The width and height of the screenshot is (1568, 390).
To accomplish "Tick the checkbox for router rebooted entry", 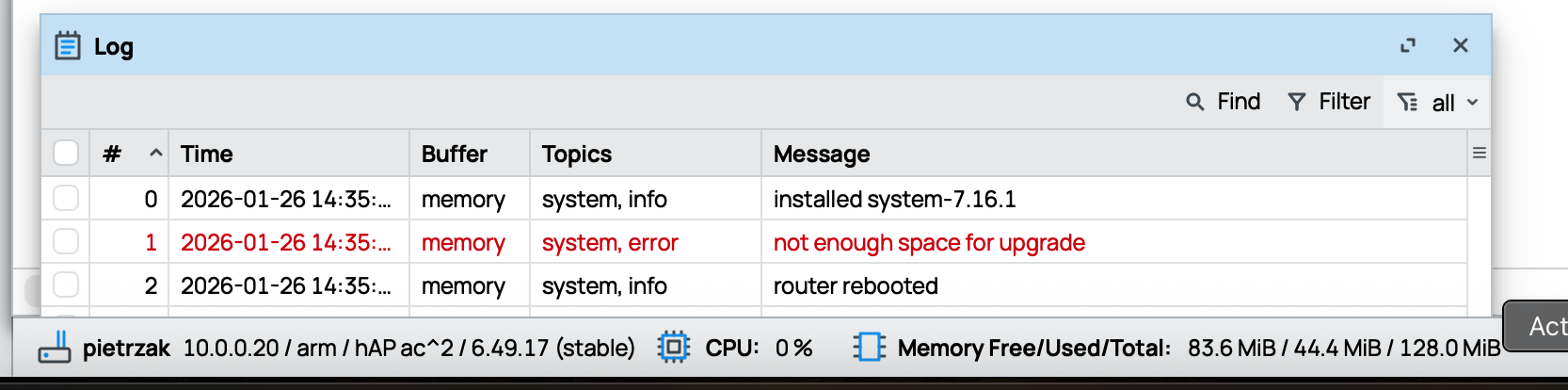I will coord(66,284).
